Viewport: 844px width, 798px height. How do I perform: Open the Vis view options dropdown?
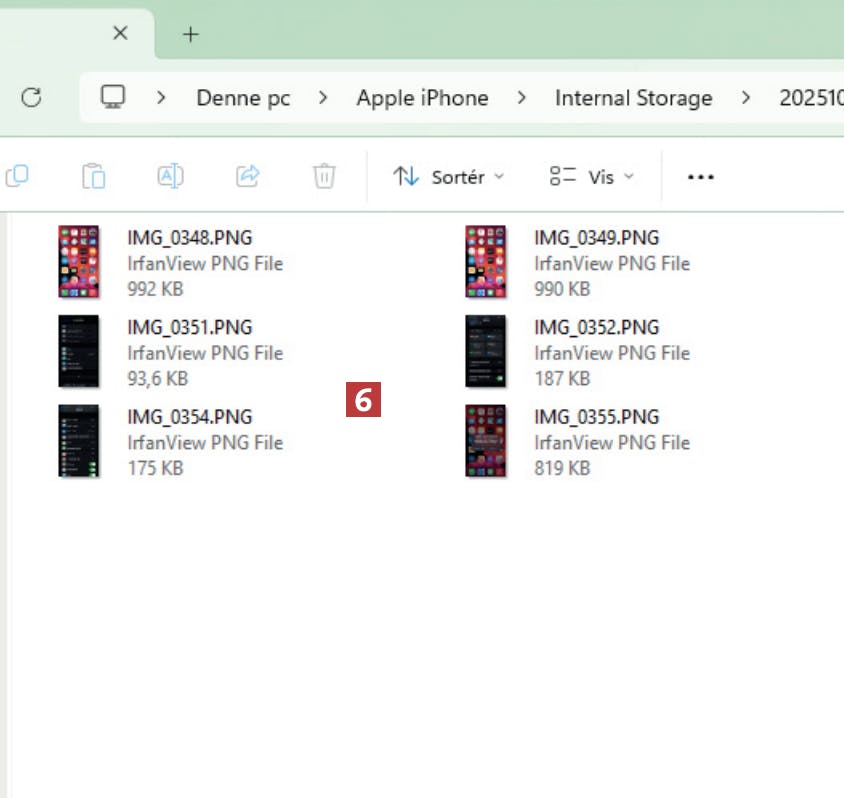pos(592,176)
